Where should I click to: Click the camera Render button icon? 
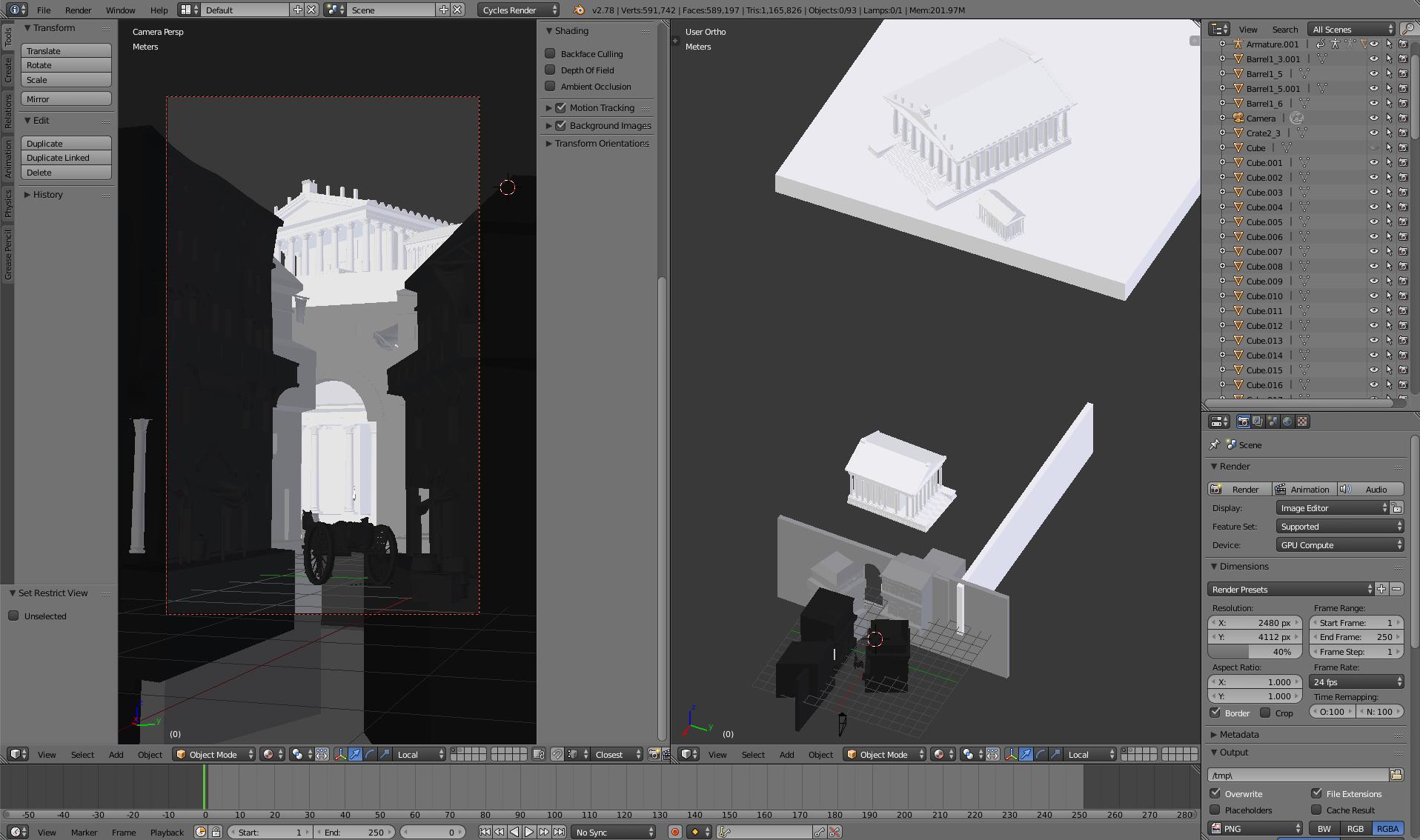click(x=1216, y=490)
